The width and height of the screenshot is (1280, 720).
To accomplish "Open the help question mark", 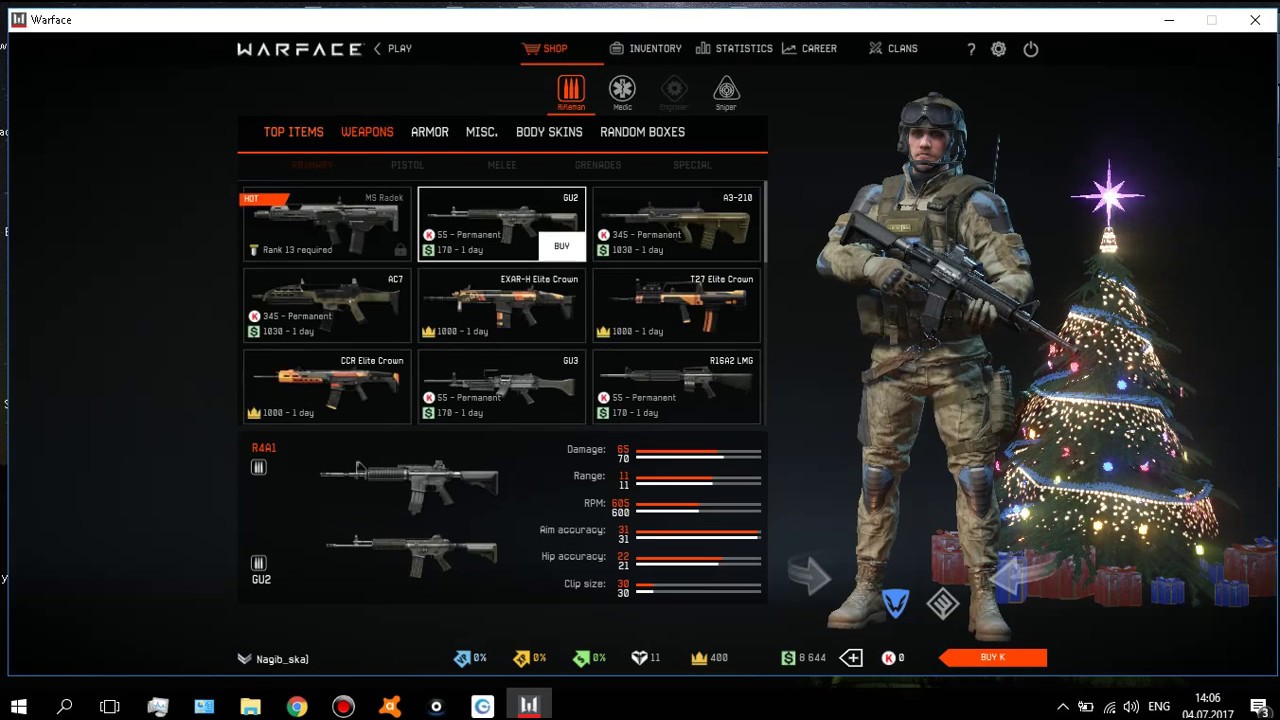I will coord(970,49).
